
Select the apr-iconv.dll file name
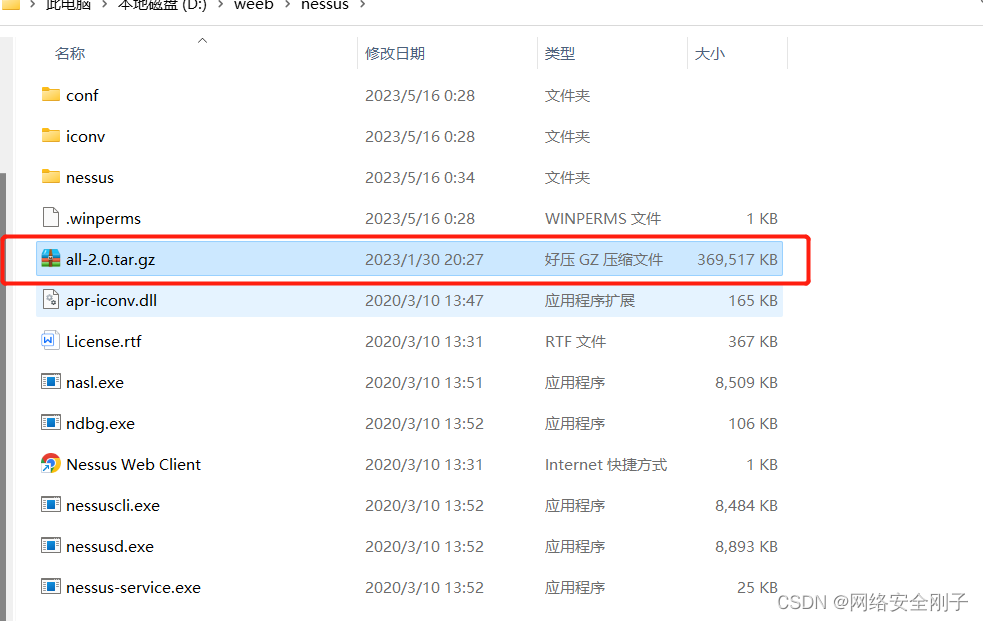pos(112,301)
